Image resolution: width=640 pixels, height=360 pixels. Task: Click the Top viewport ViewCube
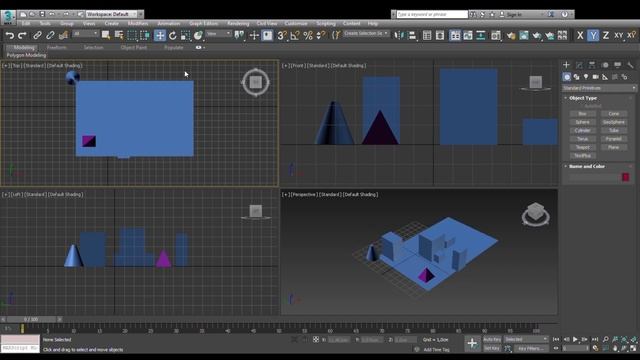(x=256, y=82)
